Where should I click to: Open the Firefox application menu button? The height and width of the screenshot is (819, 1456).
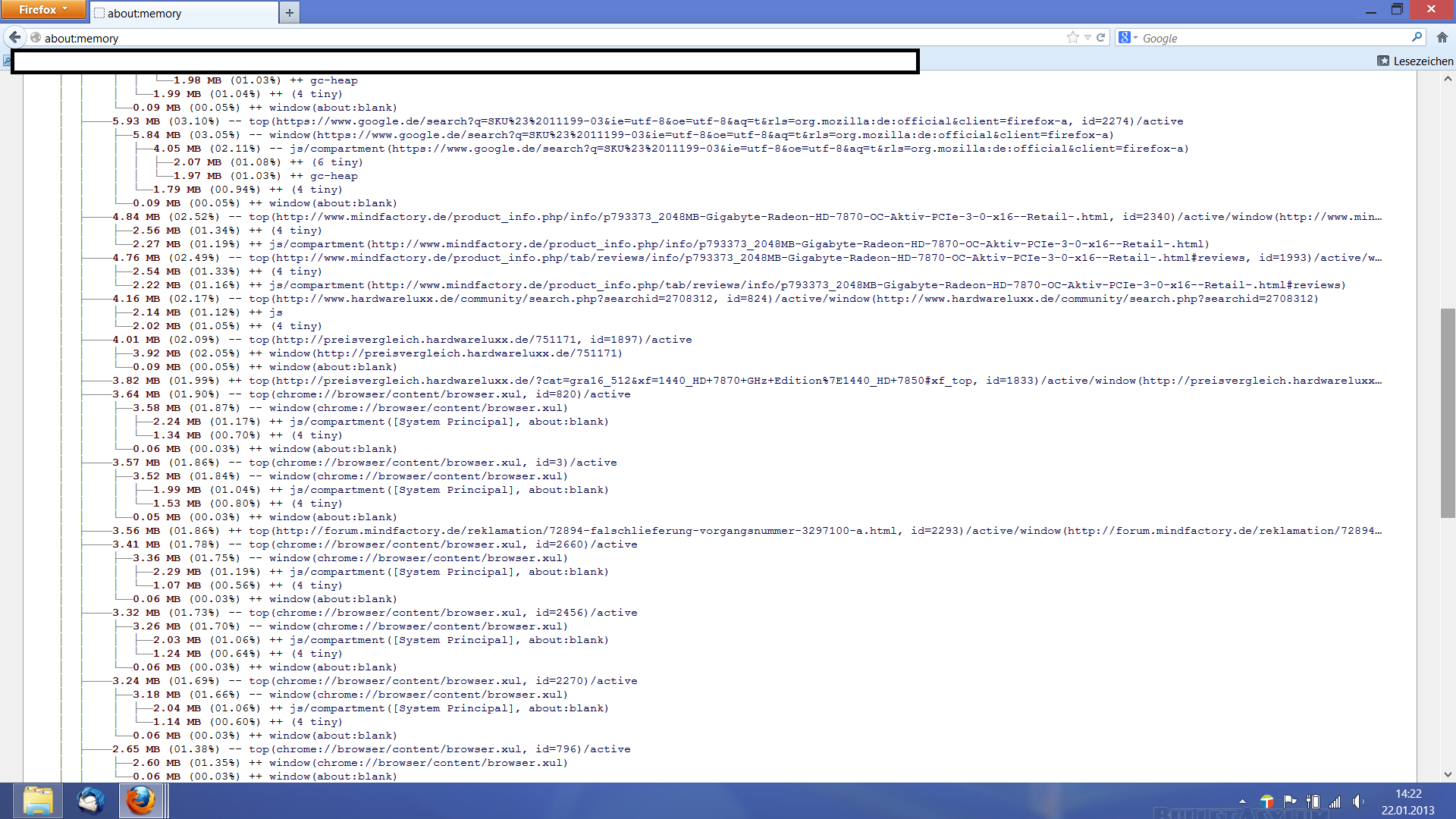coord(42,9)
